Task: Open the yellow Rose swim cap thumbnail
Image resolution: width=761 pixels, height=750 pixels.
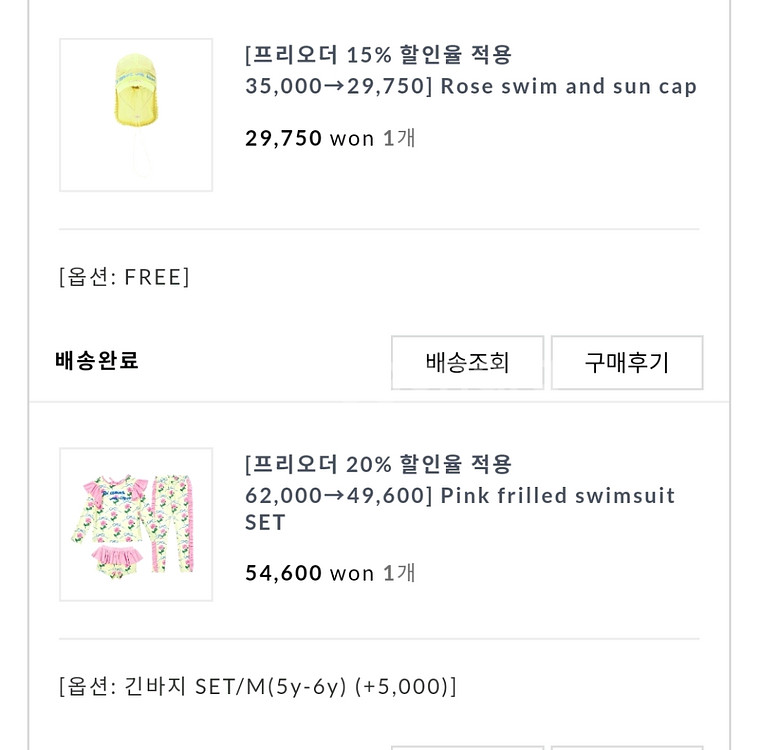Action: coord(136,115)
